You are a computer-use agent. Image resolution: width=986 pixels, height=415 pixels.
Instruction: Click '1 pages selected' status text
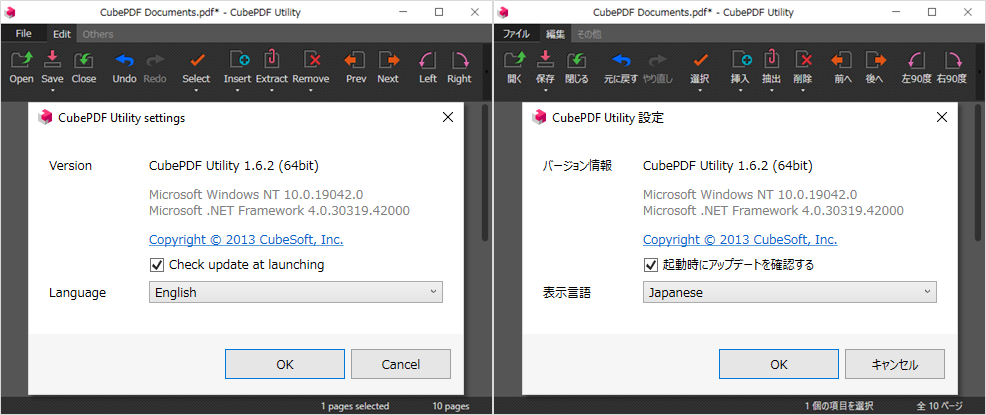[x=355, y=406]
